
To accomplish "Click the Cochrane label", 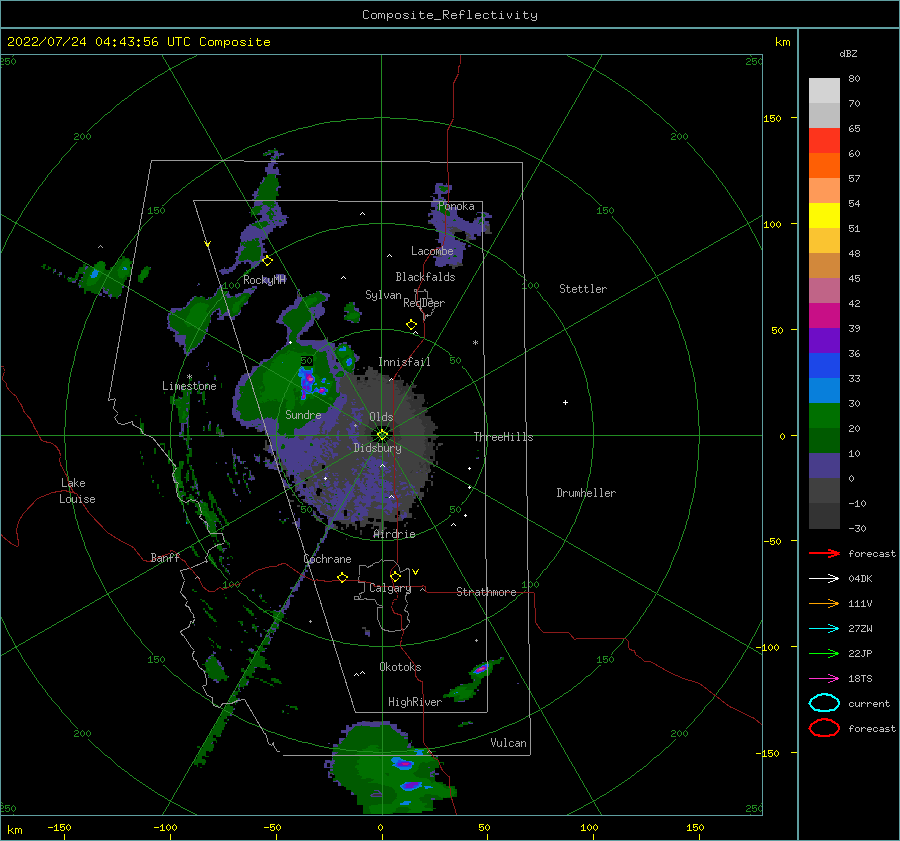I will pyautogui.click(x=327, y=559).
